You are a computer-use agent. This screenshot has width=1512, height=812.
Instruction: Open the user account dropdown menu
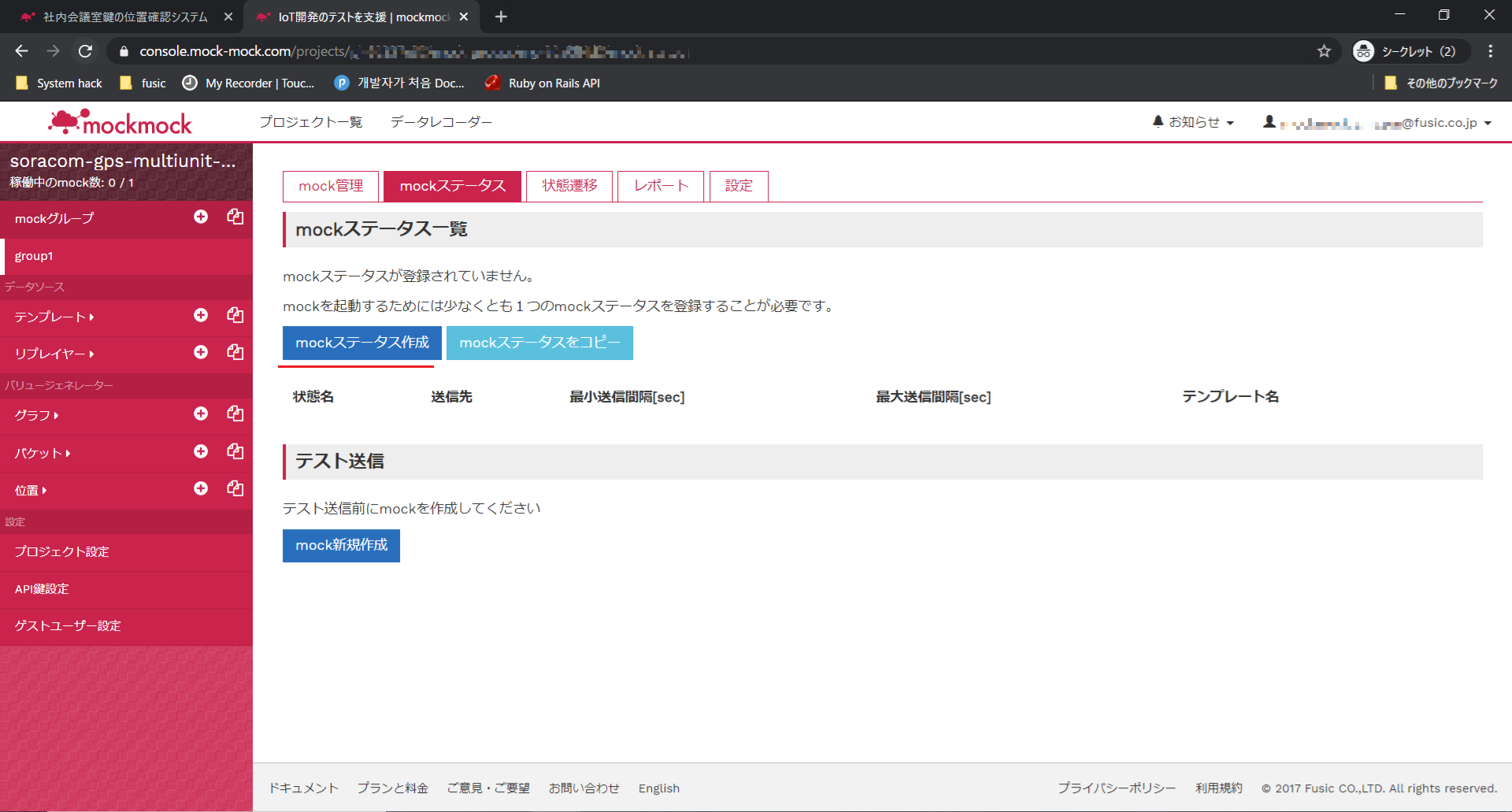(x=1377, y=123)
